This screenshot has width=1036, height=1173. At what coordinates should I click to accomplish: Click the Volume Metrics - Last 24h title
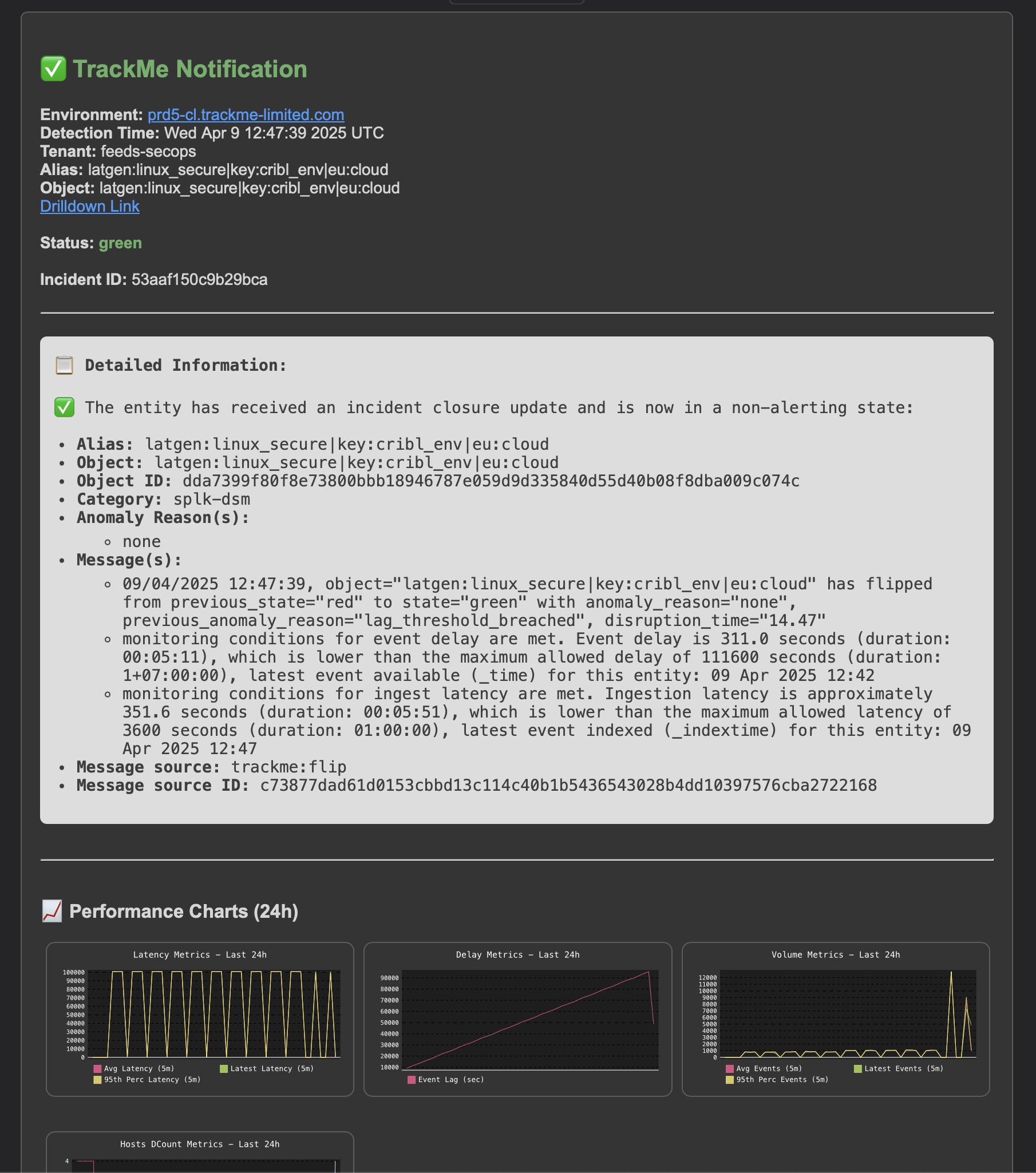tap(836, 955)
